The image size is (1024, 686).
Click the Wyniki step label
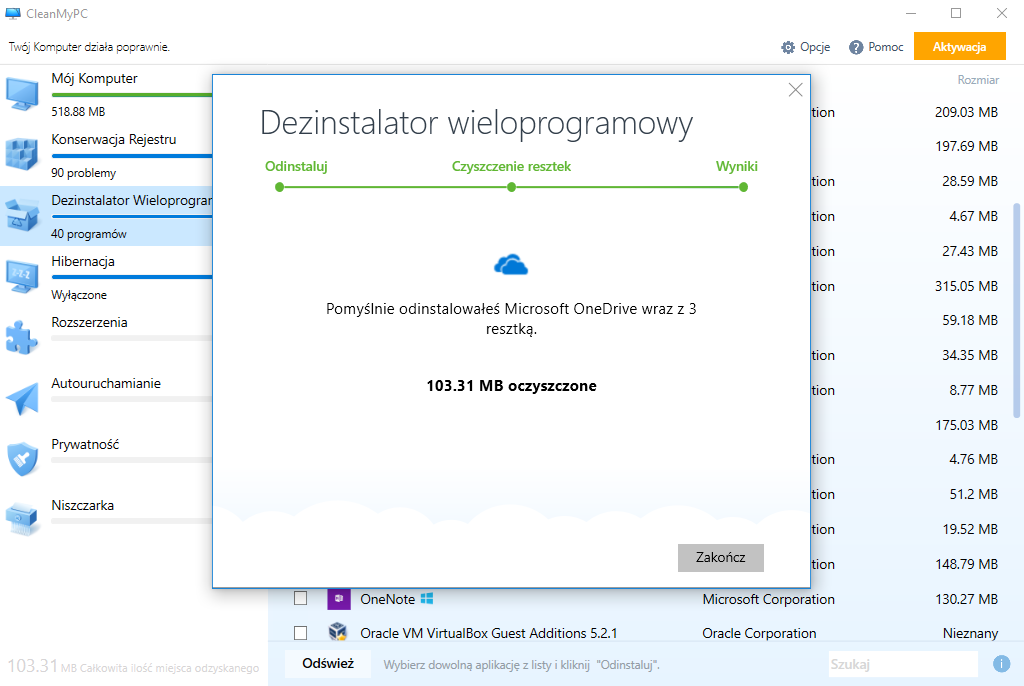pyautogui.click(x=737, y=167)
